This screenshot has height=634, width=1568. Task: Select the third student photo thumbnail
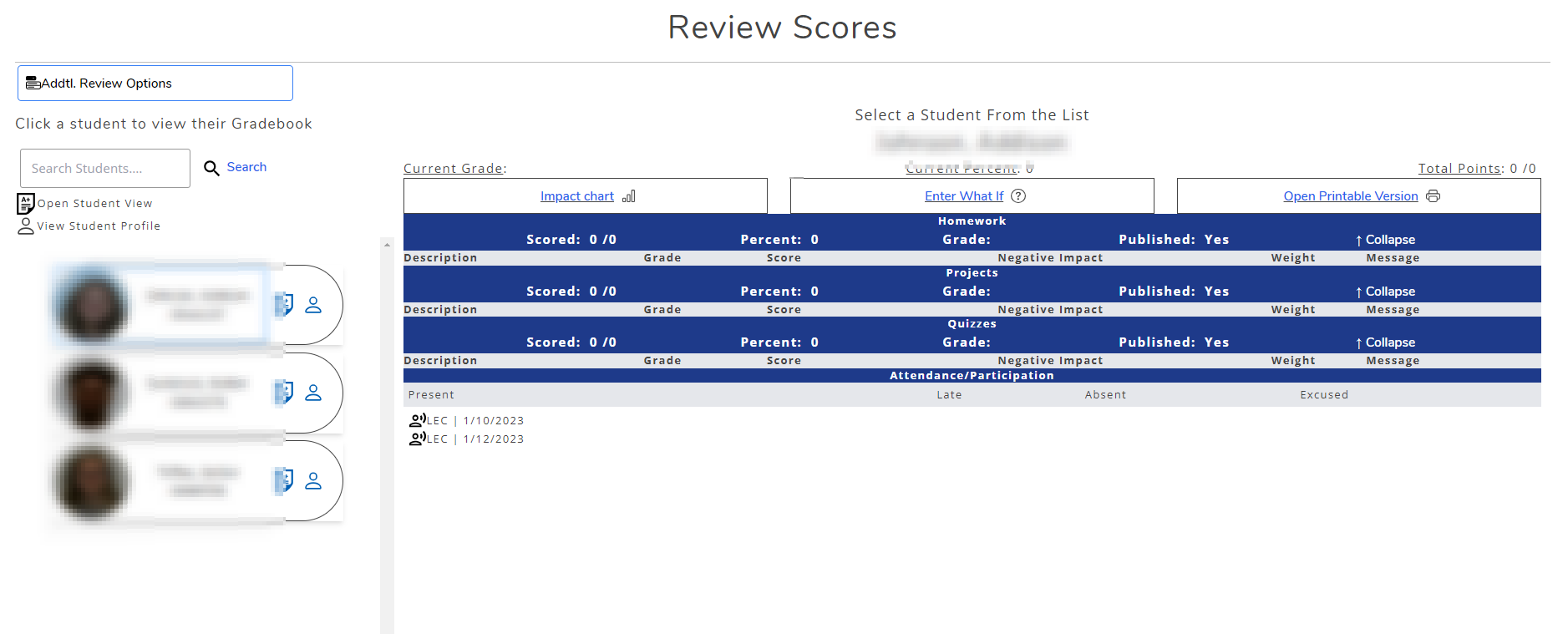(92, 481)
